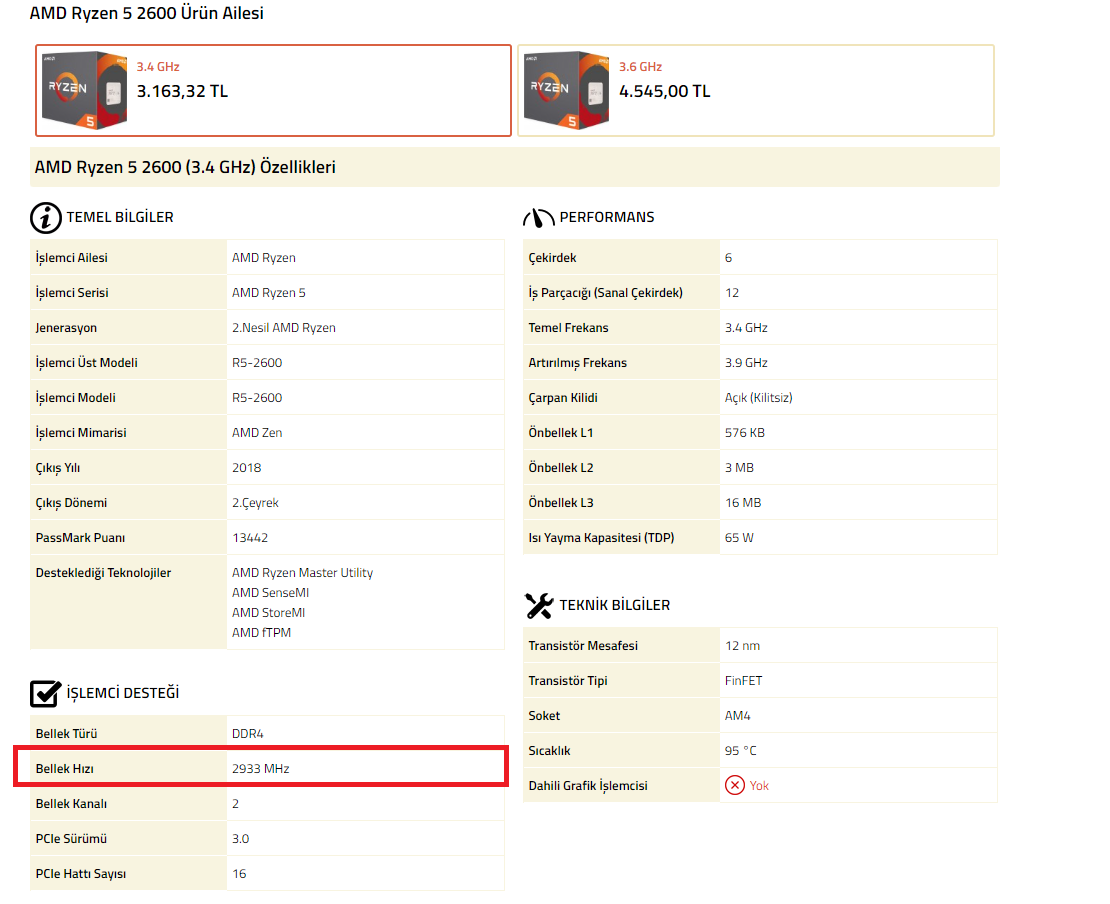Click the Performans speedometer icon
The width and height of the screenshot is (1110, 904).
tap(538, 218)
